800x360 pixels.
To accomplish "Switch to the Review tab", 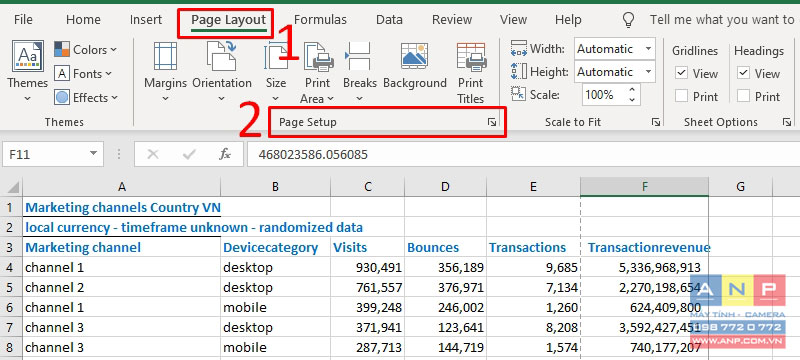I will 452,20.
